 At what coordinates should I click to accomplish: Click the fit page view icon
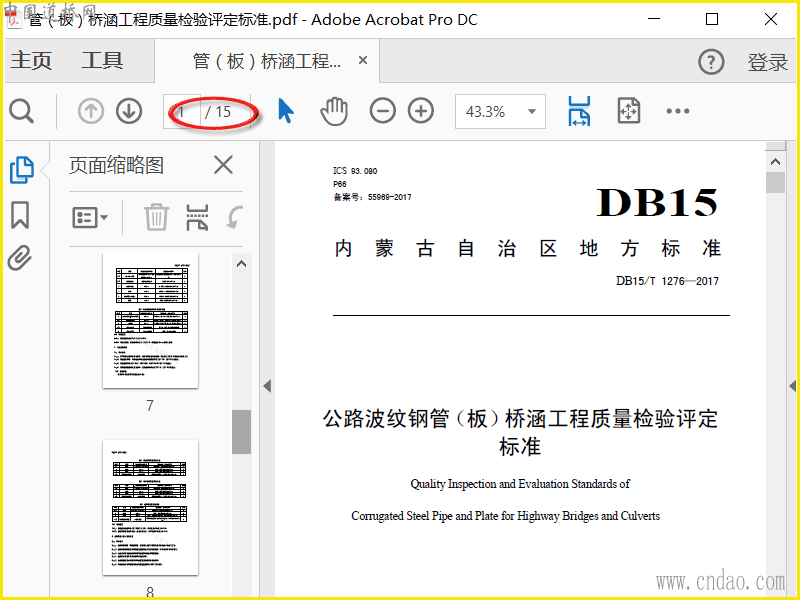point(629,111)
